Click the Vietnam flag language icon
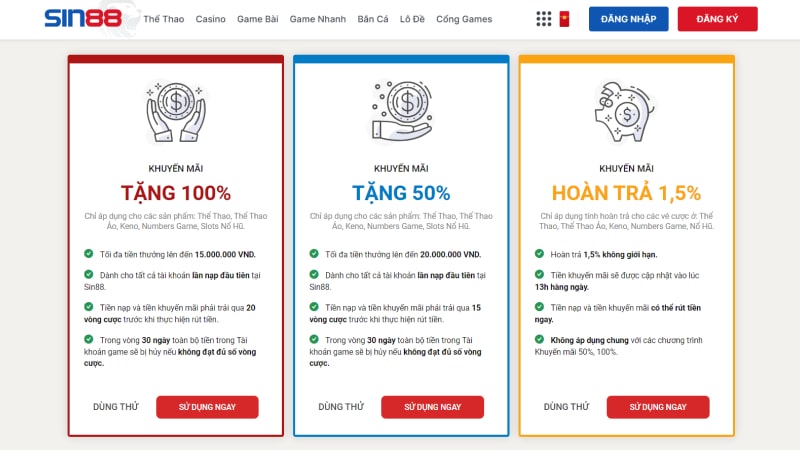Viewport: 800px width, 450px height. (564, 19)
